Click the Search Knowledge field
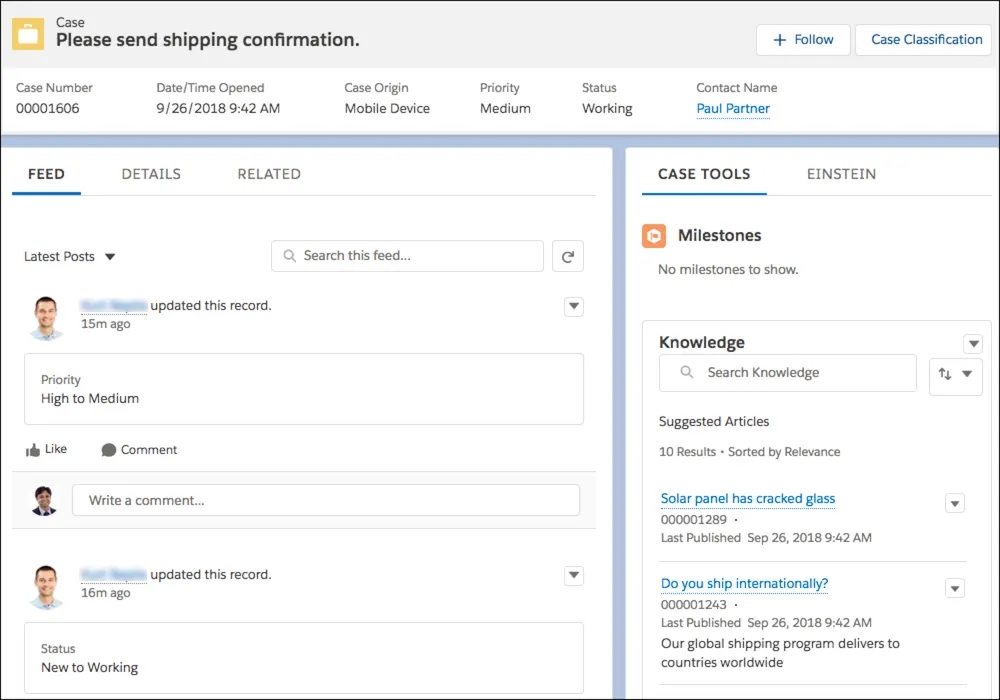1000x700 pixels. [x=788, y=373]
